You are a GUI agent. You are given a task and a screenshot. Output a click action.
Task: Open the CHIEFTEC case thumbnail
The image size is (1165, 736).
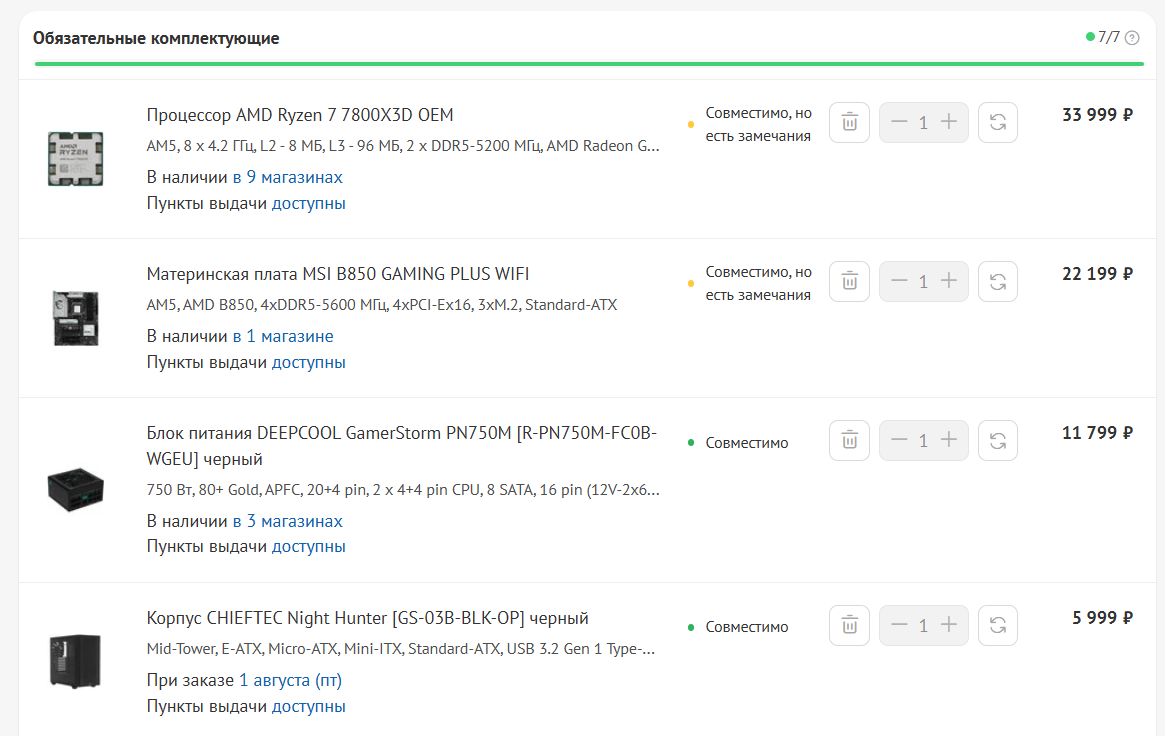[x=75, y=661]
